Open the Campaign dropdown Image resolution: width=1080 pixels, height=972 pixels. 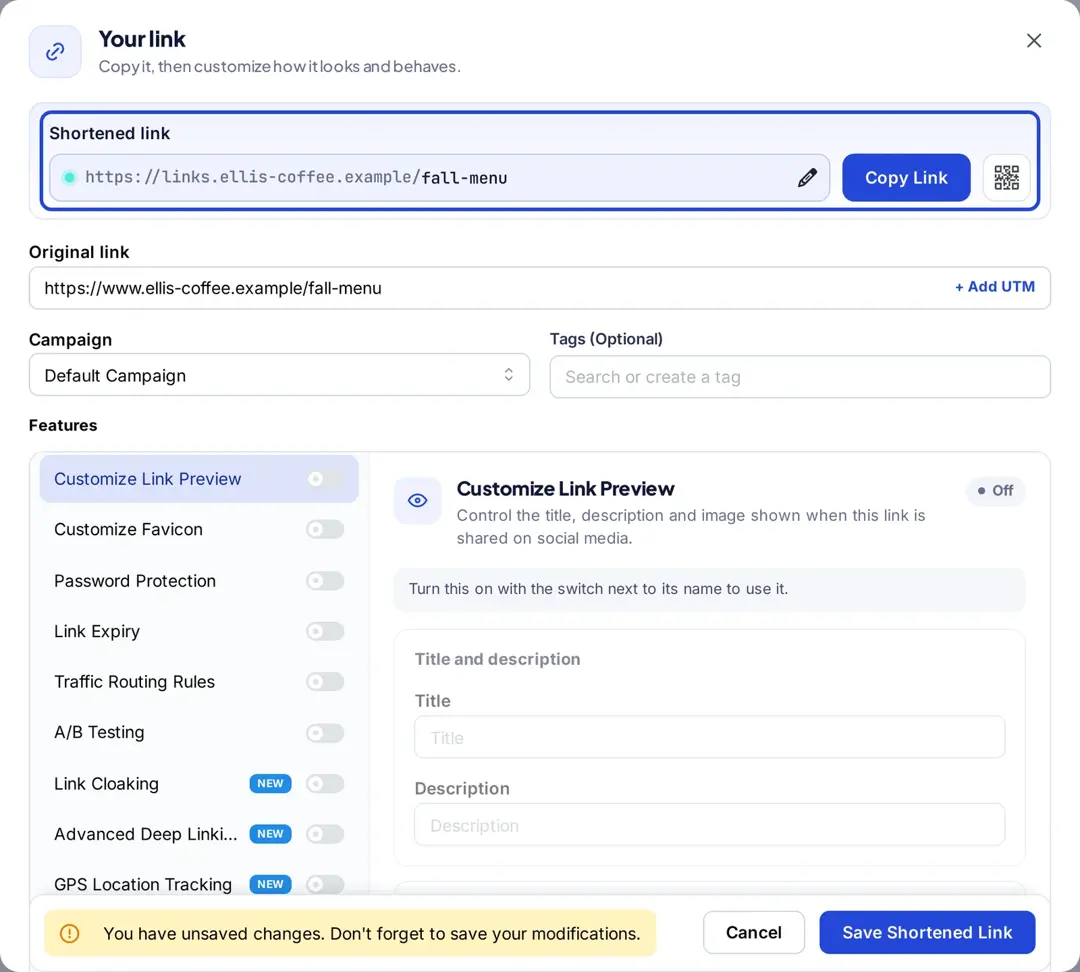[x=279, y=375]
